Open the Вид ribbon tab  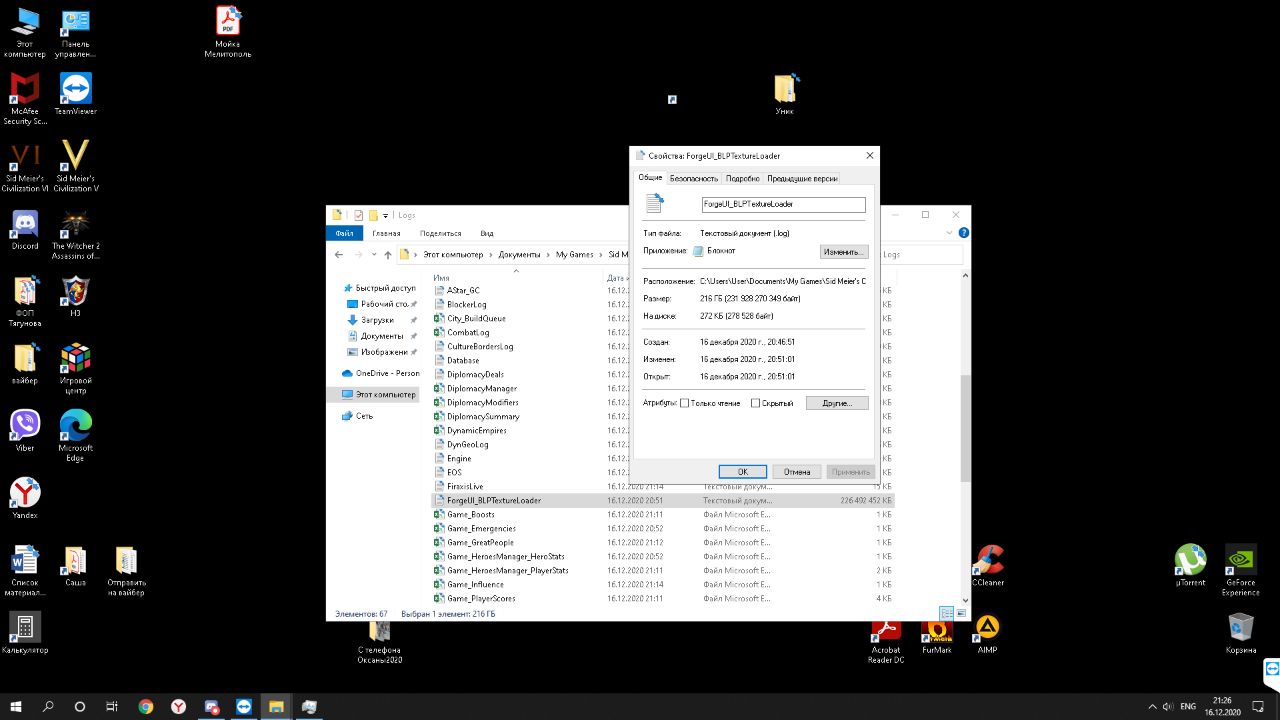487,233
